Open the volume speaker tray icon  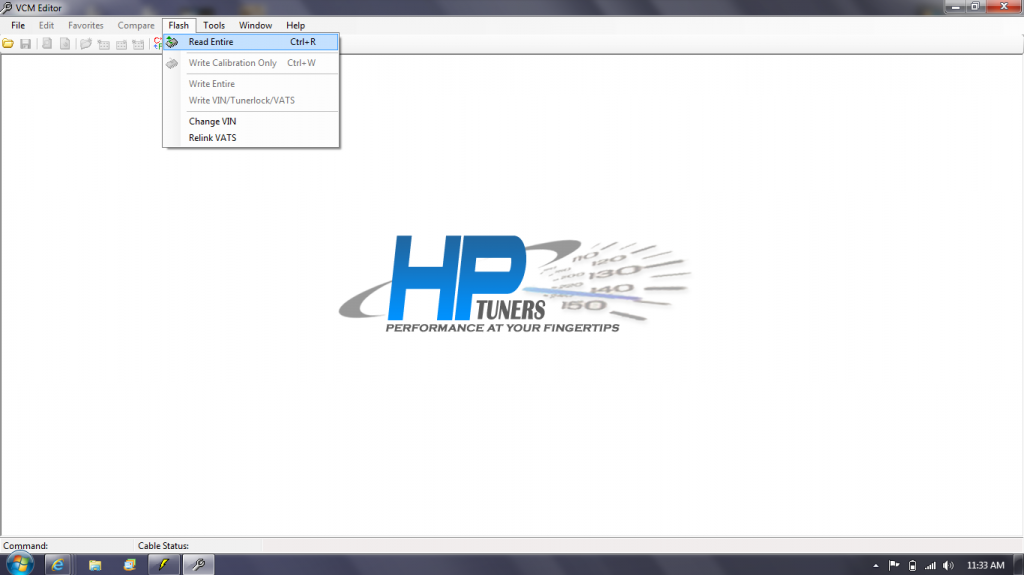[x=948, y=566]
